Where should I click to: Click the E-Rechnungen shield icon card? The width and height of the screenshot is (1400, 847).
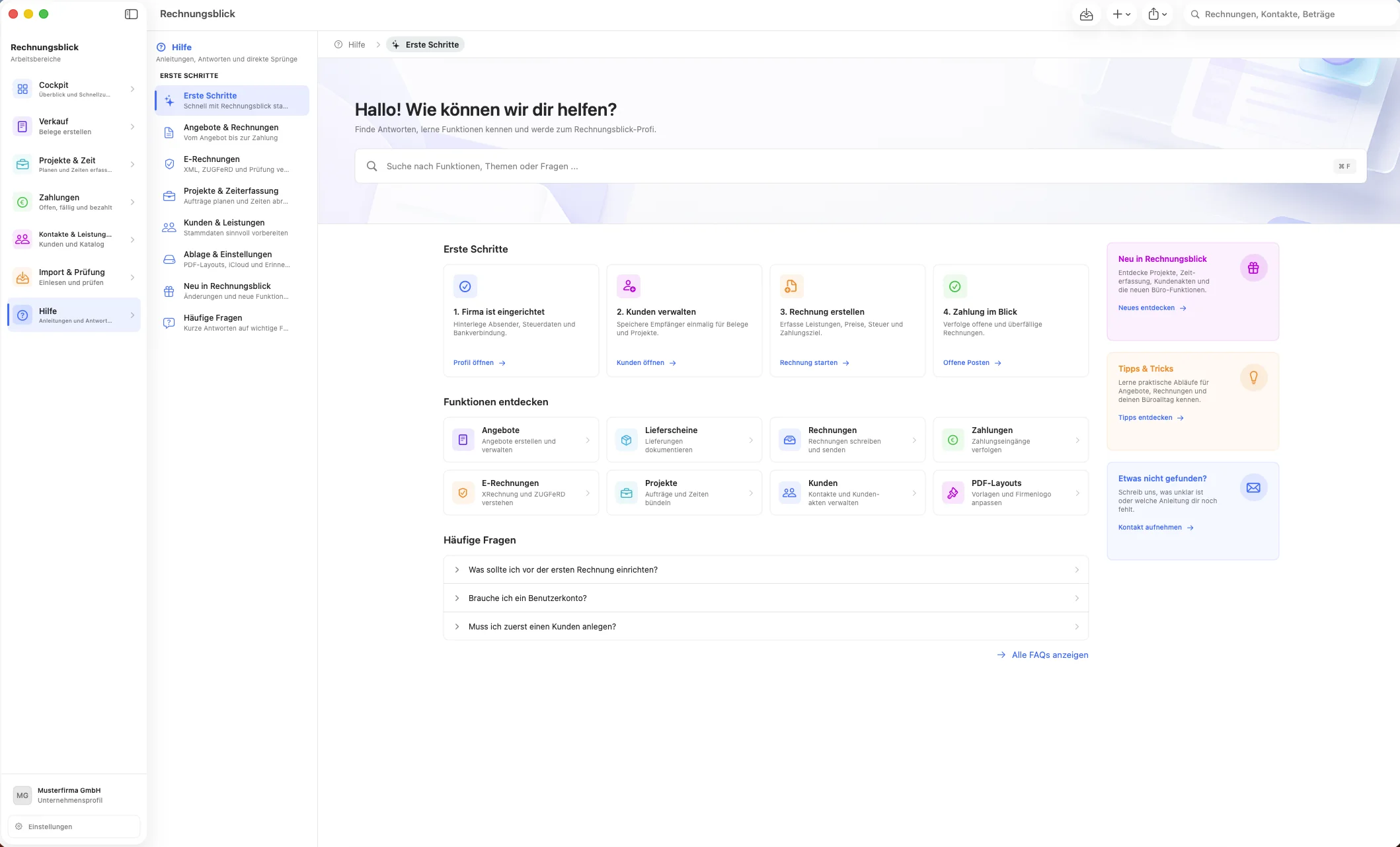pyautogui.click(x=463, y=493)
